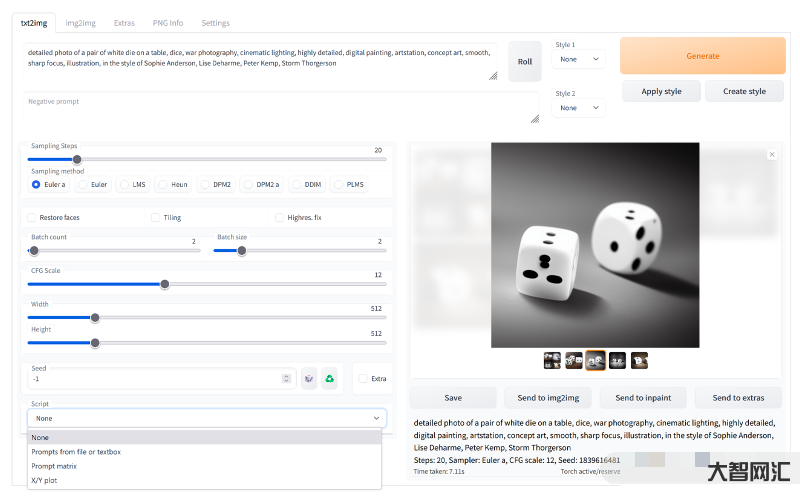Viewport: 800px width, 500px height.
Task: Choose X/Y plot from Script list
Action: pyautogui.click(x=44, y=480)
